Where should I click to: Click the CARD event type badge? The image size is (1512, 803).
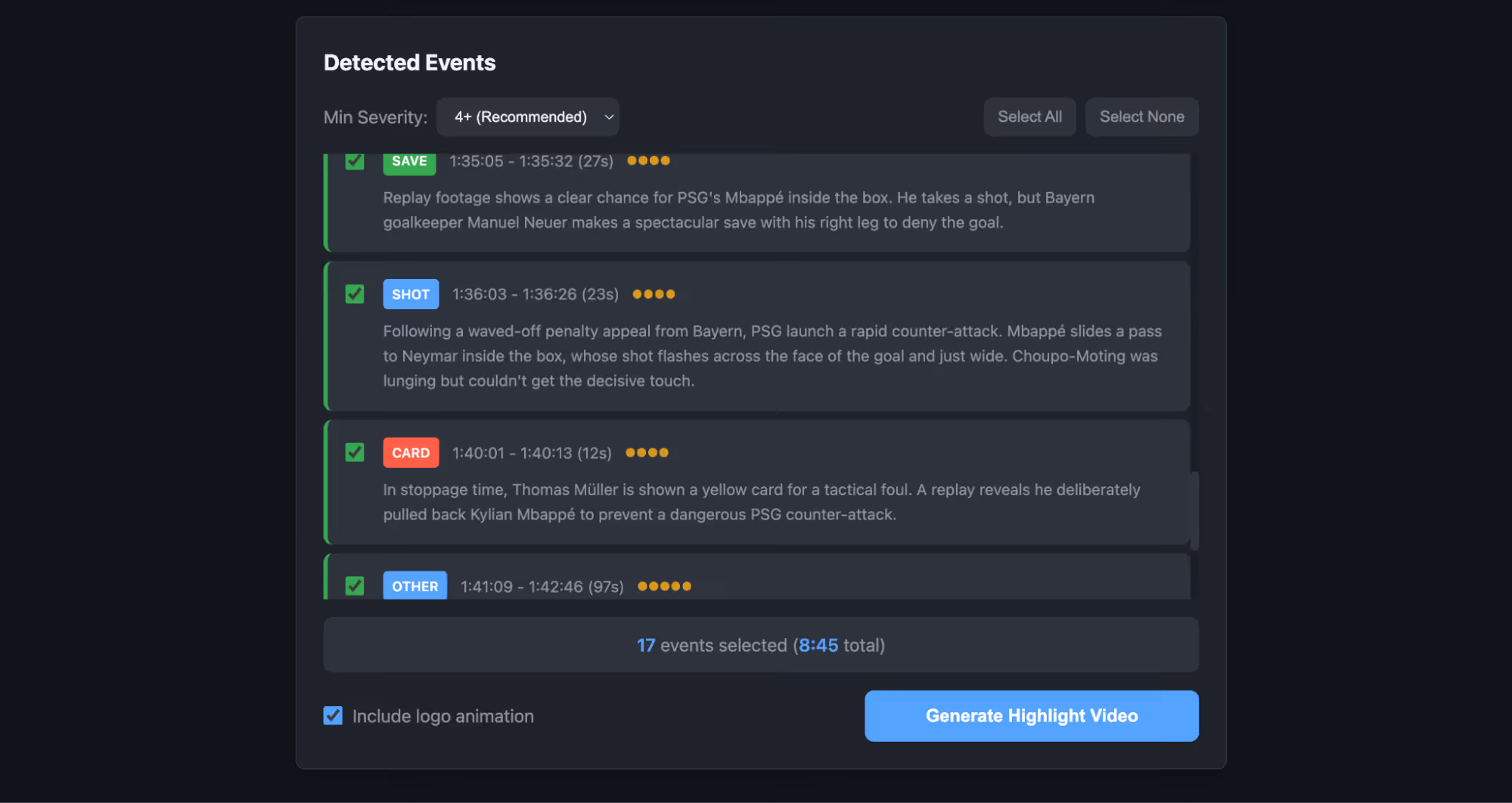(411, 452)
